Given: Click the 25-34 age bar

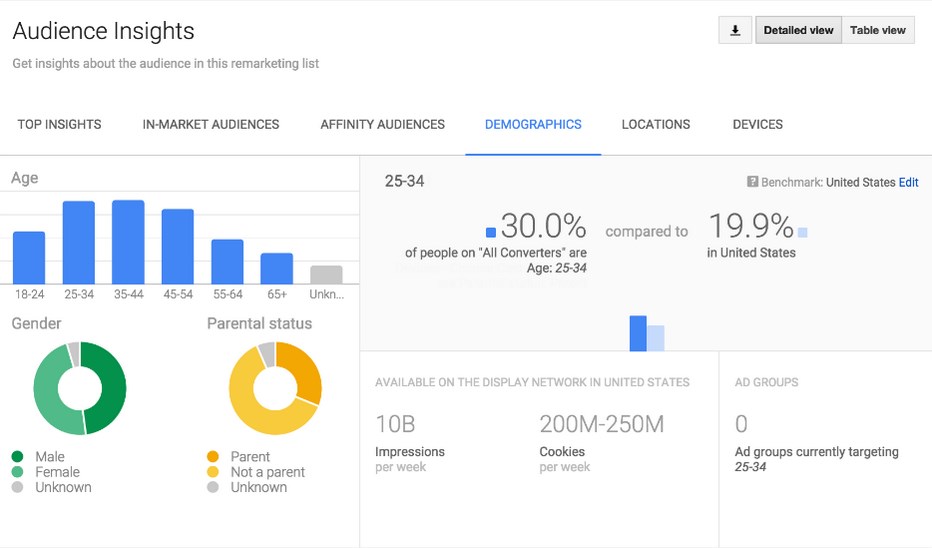Looking at the screenshot, I should (79, 243).
